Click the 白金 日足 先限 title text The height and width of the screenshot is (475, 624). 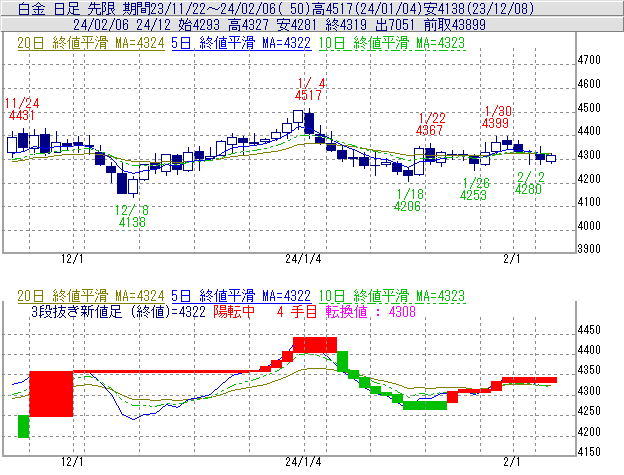pos(66,8)
